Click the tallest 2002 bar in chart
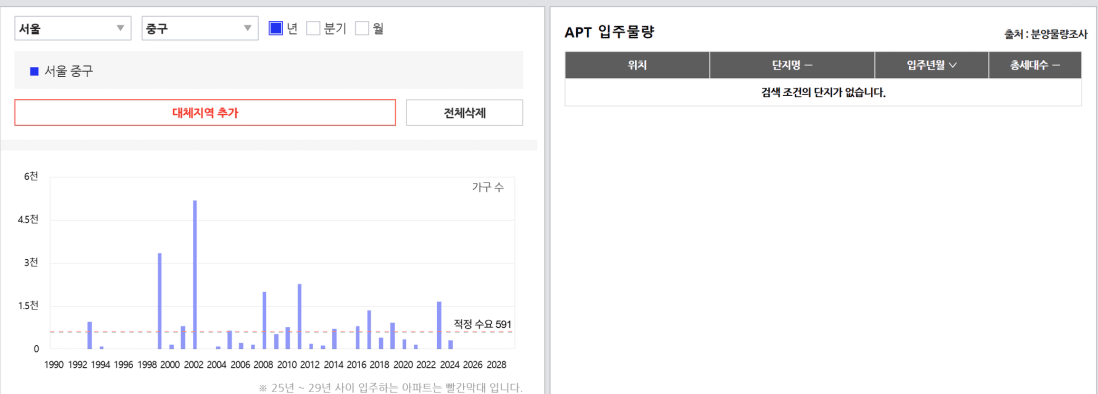This screenshot has width=1098, height=394. coord(195,274)
